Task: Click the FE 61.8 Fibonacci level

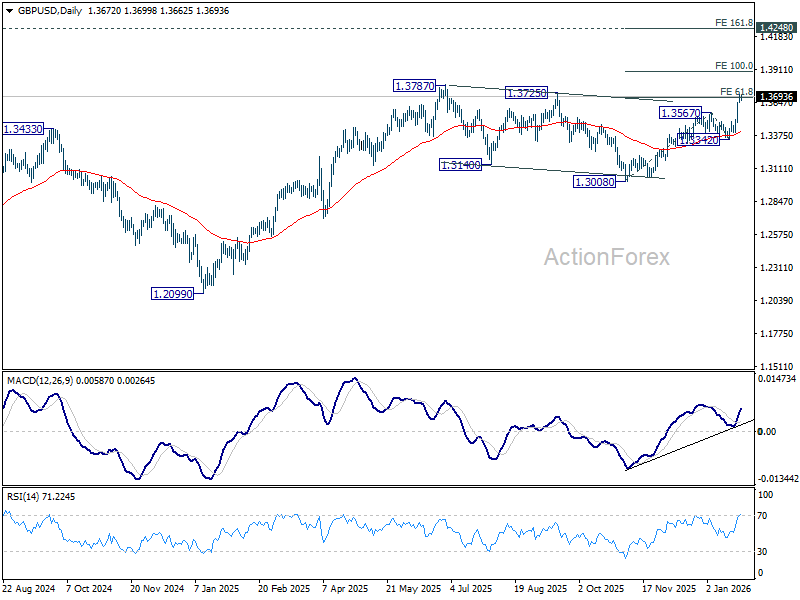Action: point(736,92)
